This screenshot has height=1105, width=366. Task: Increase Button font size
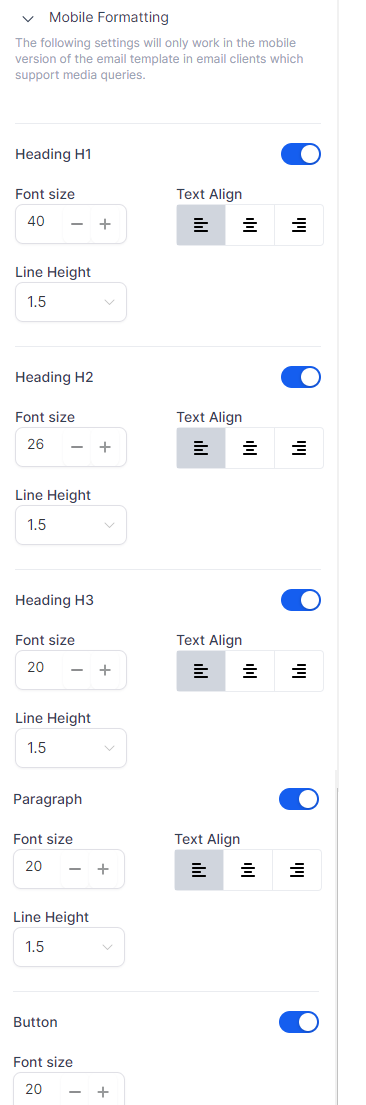(x=103, y=1091)
